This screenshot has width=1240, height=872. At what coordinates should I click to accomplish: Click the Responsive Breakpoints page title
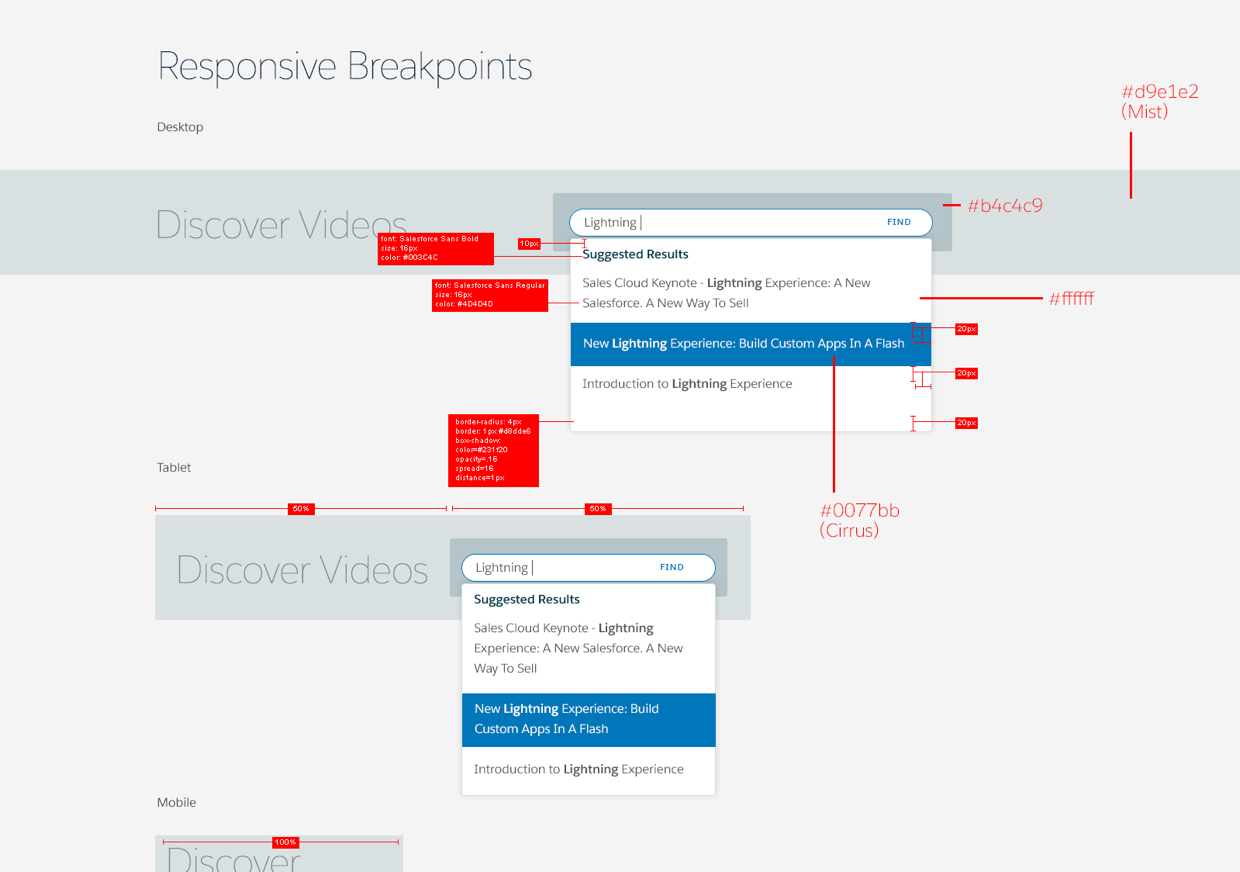point(345,66)
